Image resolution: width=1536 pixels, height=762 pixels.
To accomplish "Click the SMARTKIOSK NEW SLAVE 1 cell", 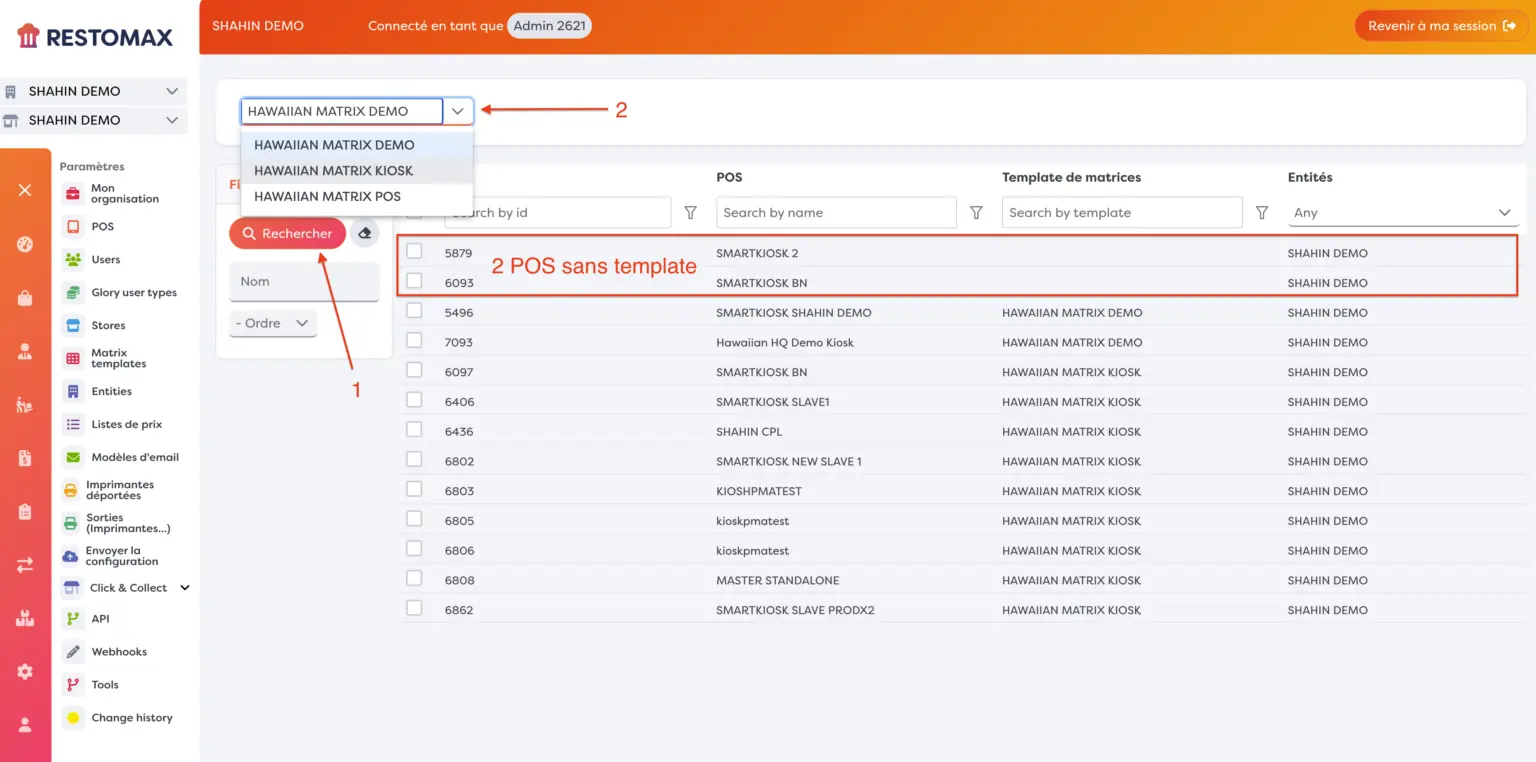I will click(x=789, y=461).
